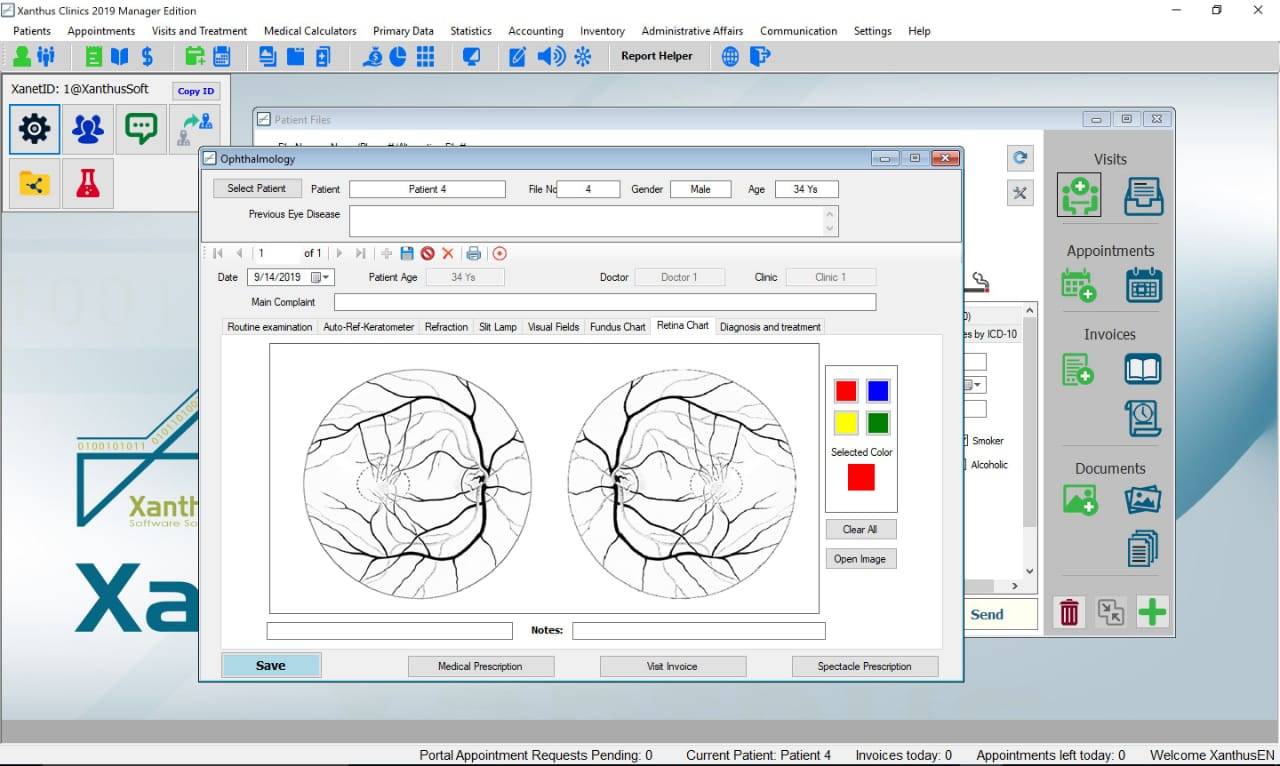The height and width of the screenshot is (766, 1280).
Task: Click the red trash delete icon
Action: (x=1069, y=612)
